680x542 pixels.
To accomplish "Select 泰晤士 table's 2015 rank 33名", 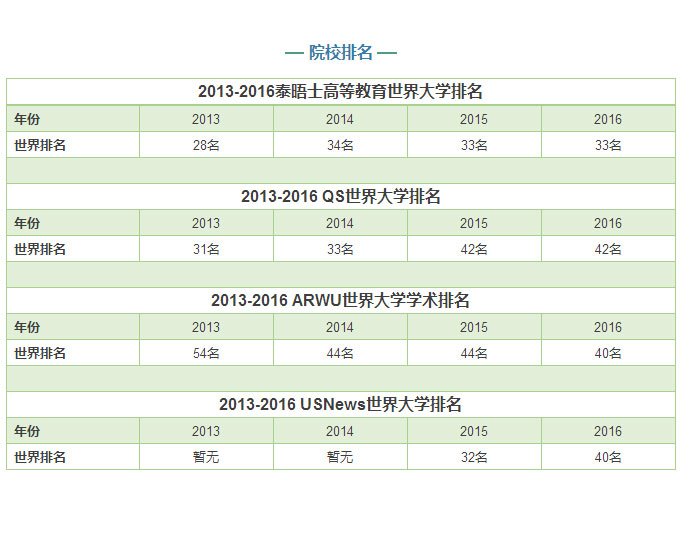I will 474,145.
